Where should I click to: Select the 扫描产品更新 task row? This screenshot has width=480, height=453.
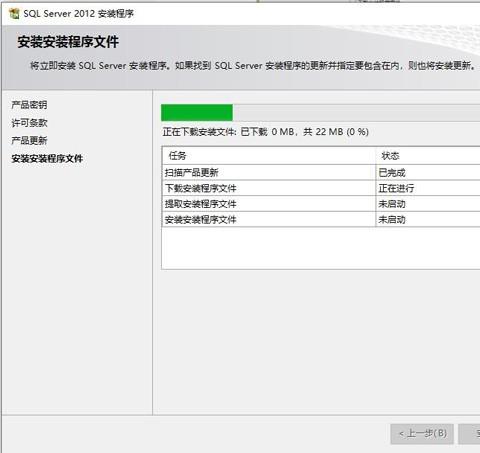click(321, 173)
